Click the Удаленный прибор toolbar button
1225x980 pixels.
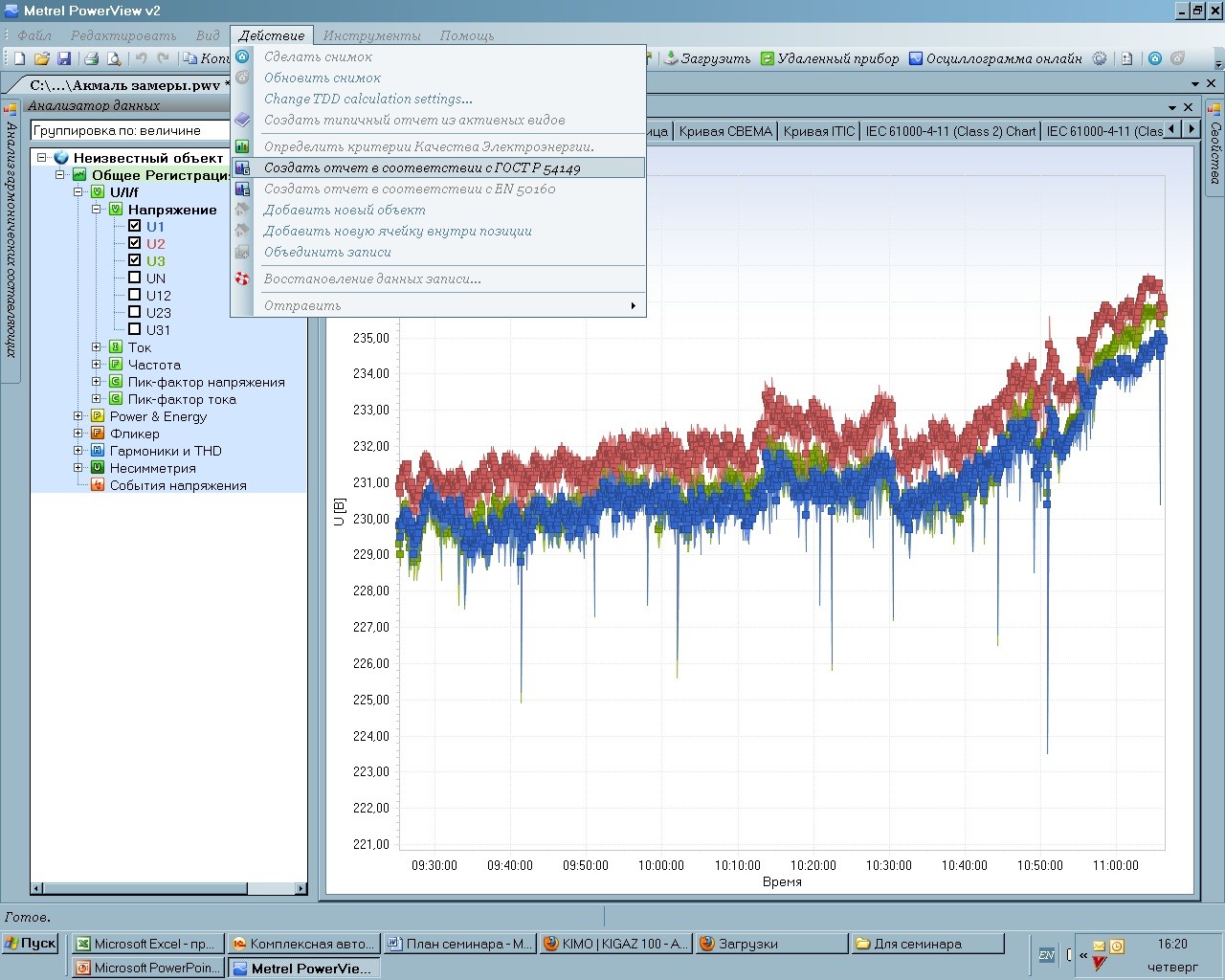pyautogui.click(x=830, y=58)
